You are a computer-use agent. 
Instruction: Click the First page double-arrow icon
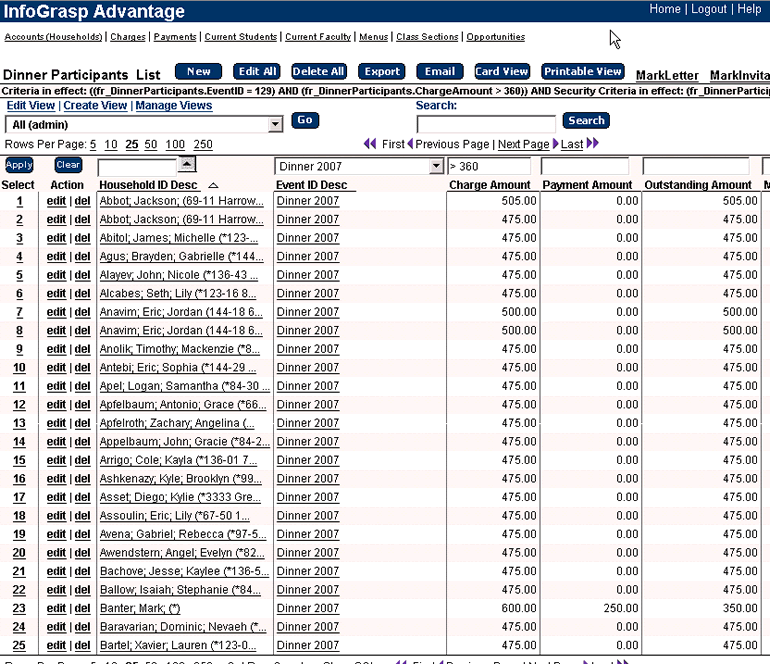point(370,143)
